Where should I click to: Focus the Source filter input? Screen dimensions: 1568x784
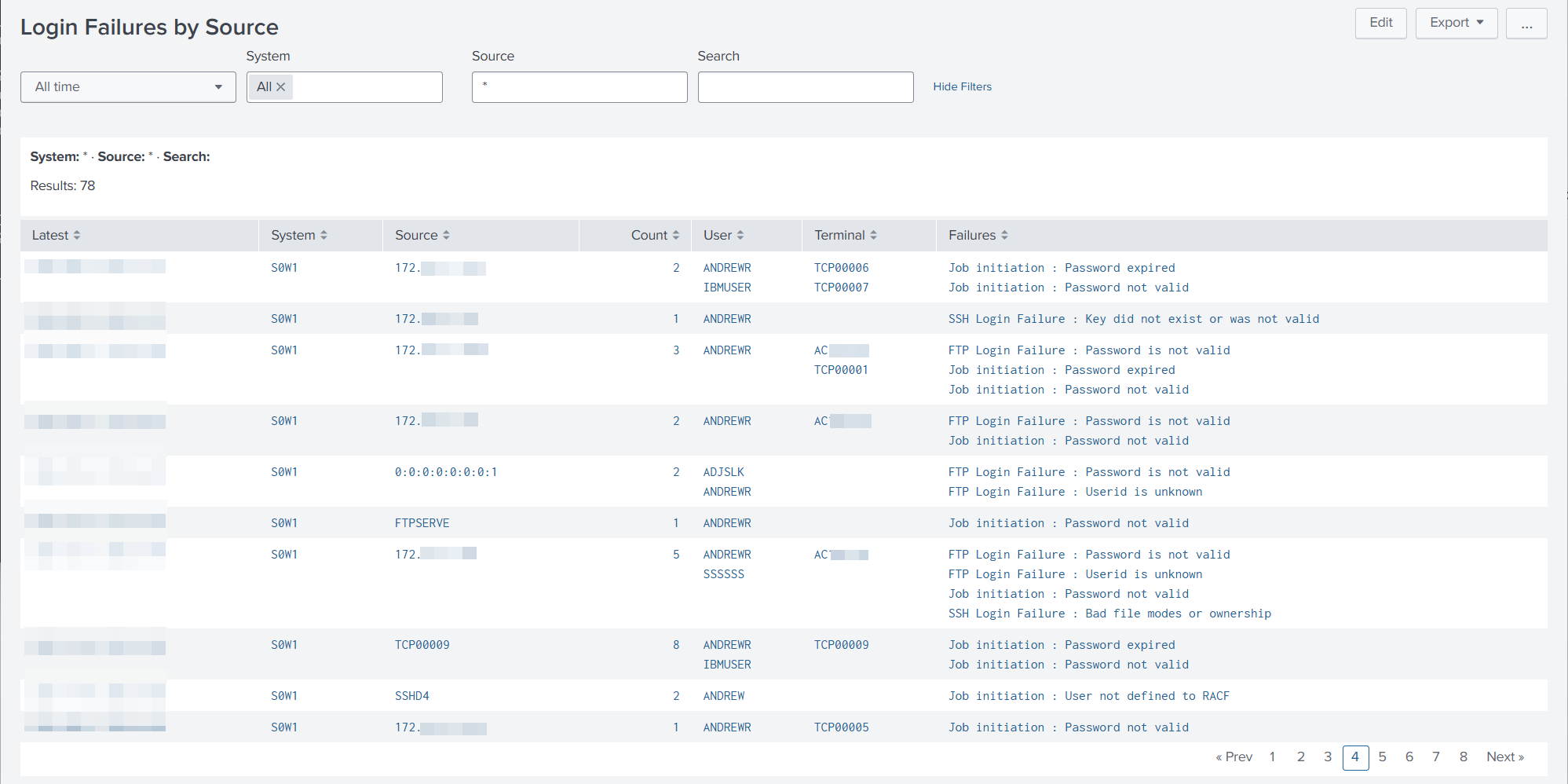[579, 87]
